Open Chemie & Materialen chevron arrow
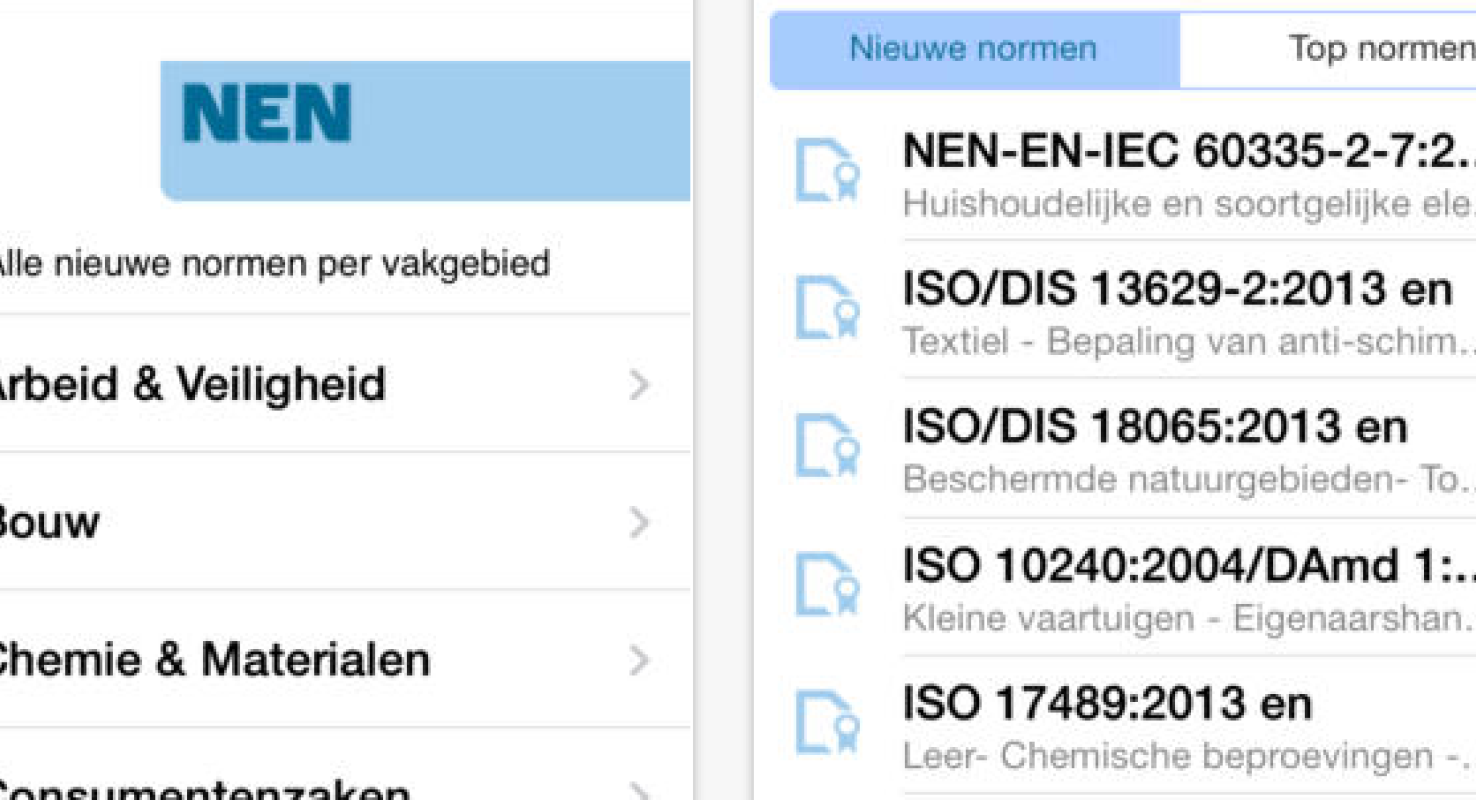Image resolution: width=1476 pixels, height=800 pixels. click(x=640, y=660)
